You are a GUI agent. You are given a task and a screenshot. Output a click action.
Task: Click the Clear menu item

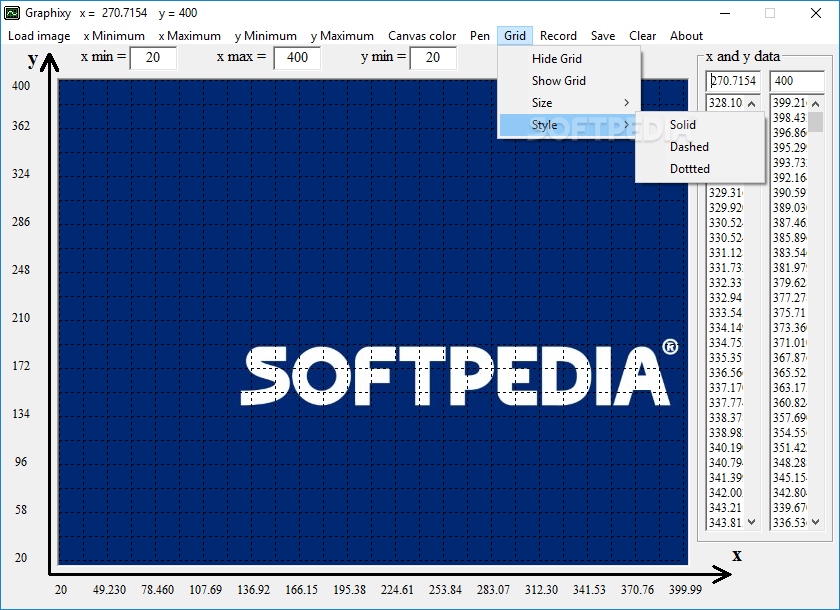point(642,36)
